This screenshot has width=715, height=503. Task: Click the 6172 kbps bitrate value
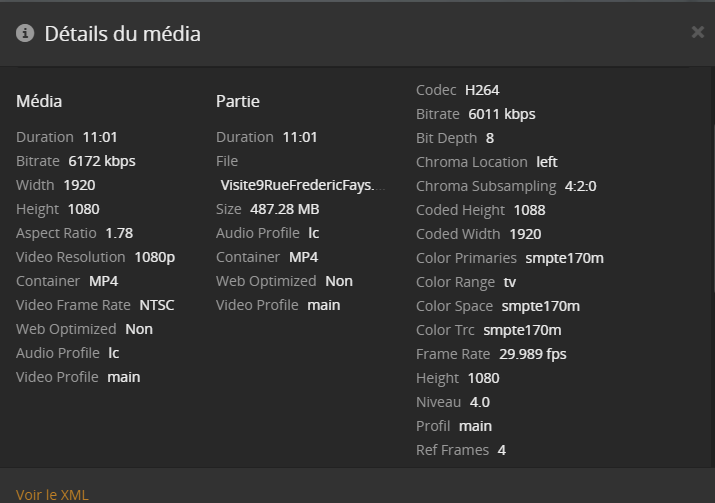point(101,161)
